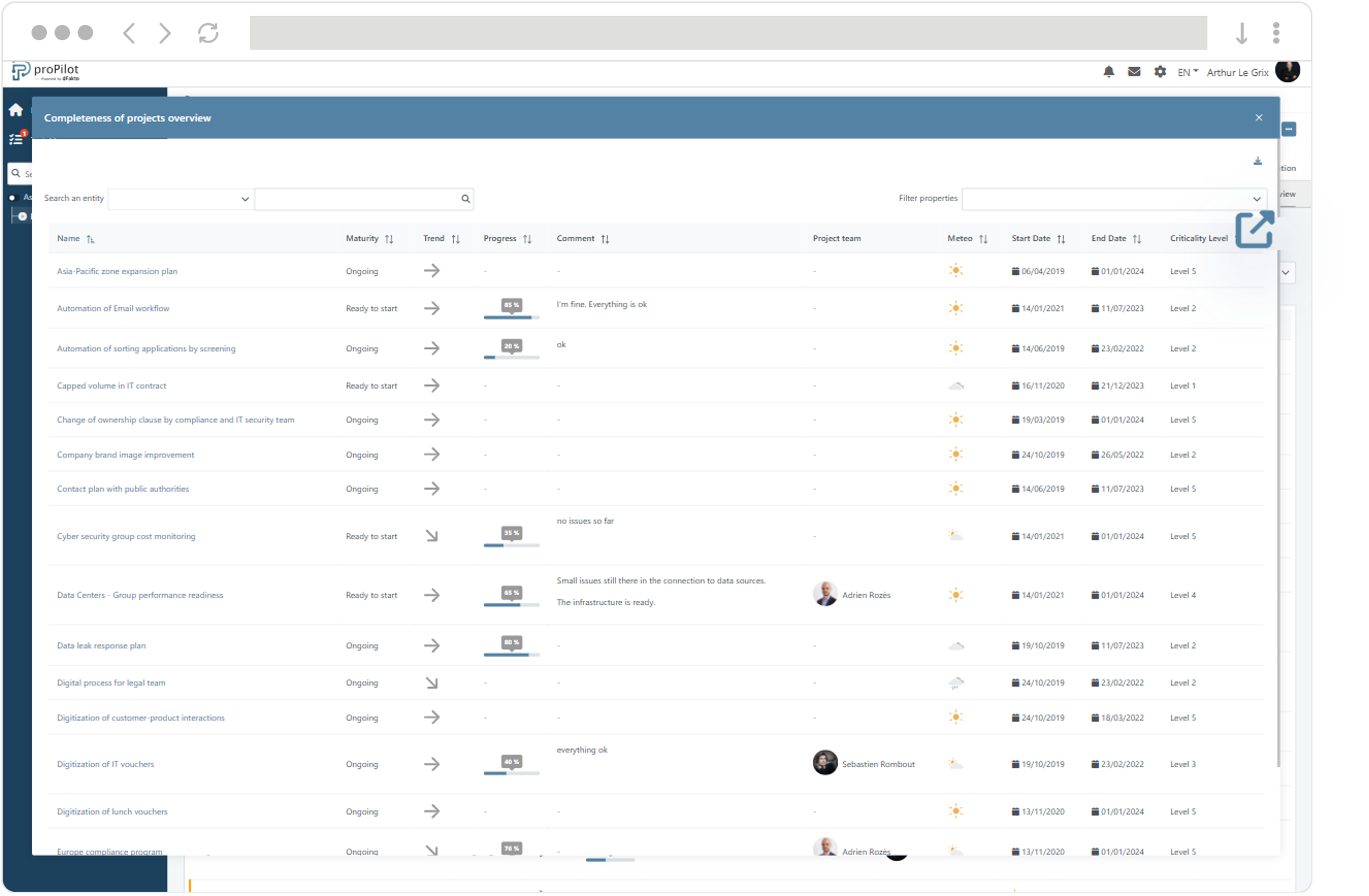Click the notification bell icon
This screenshot has width=1369, height=896.
1112,72
